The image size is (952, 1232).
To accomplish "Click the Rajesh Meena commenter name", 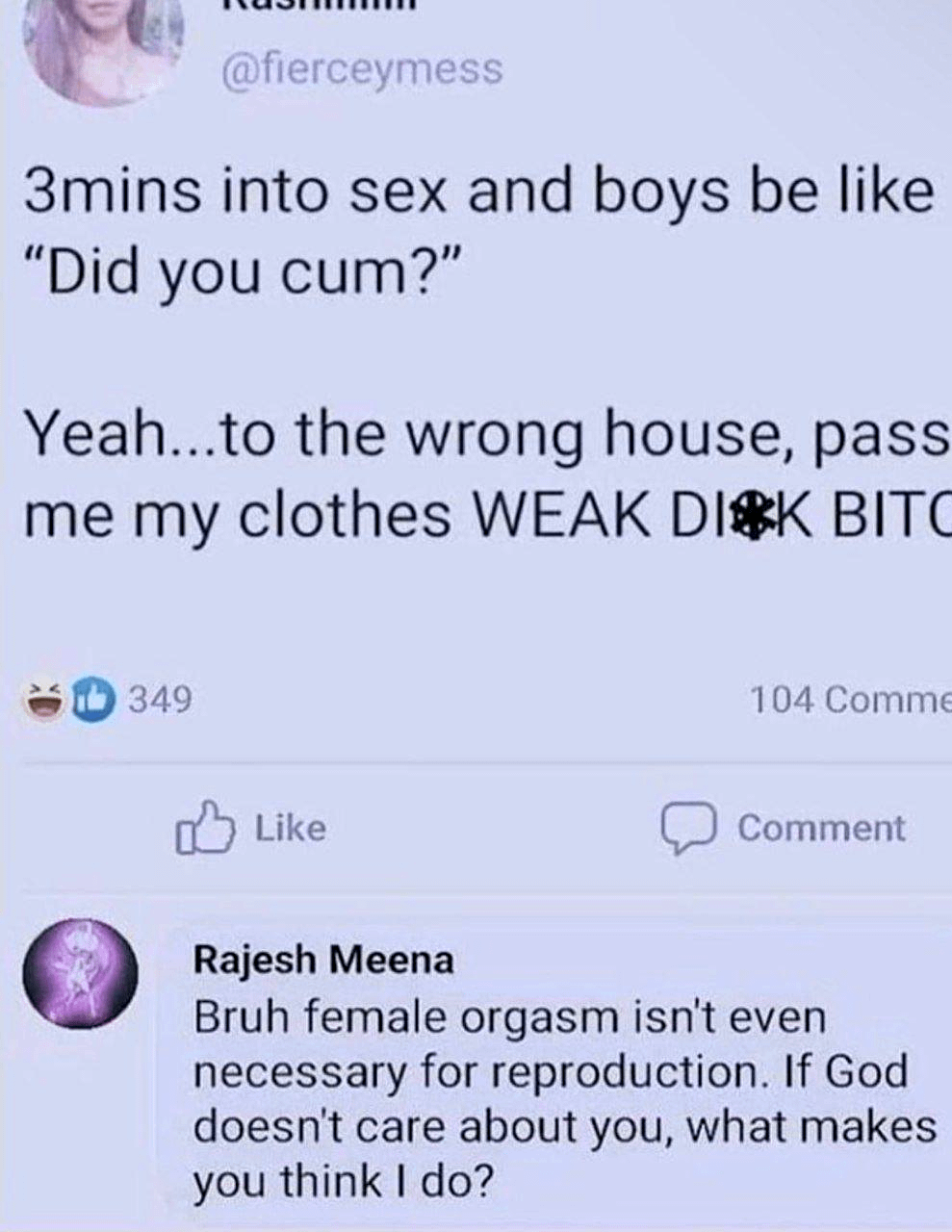I will coord(324,960).
